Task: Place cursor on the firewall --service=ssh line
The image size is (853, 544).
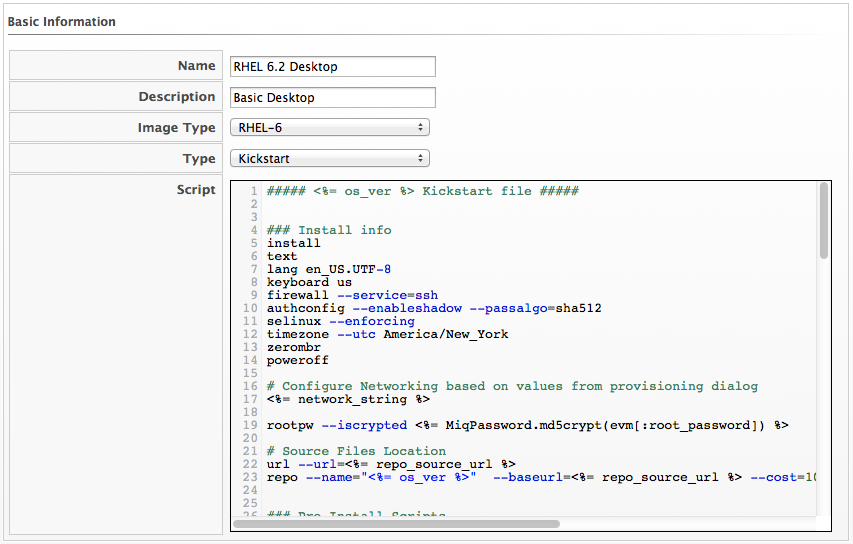Action: pos(352,295)
